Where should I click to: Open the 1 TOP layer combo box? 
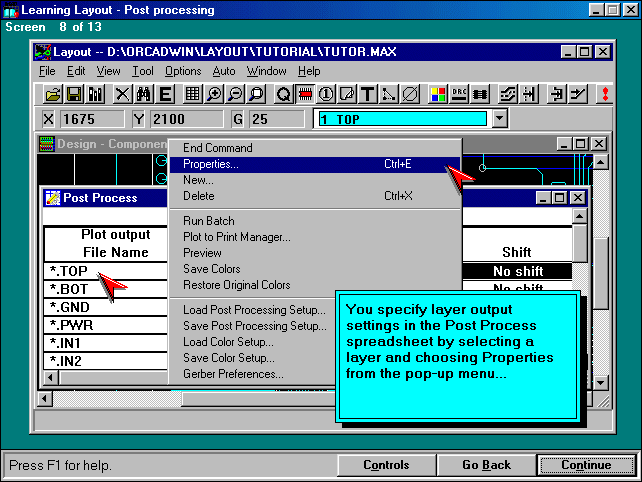402,119
